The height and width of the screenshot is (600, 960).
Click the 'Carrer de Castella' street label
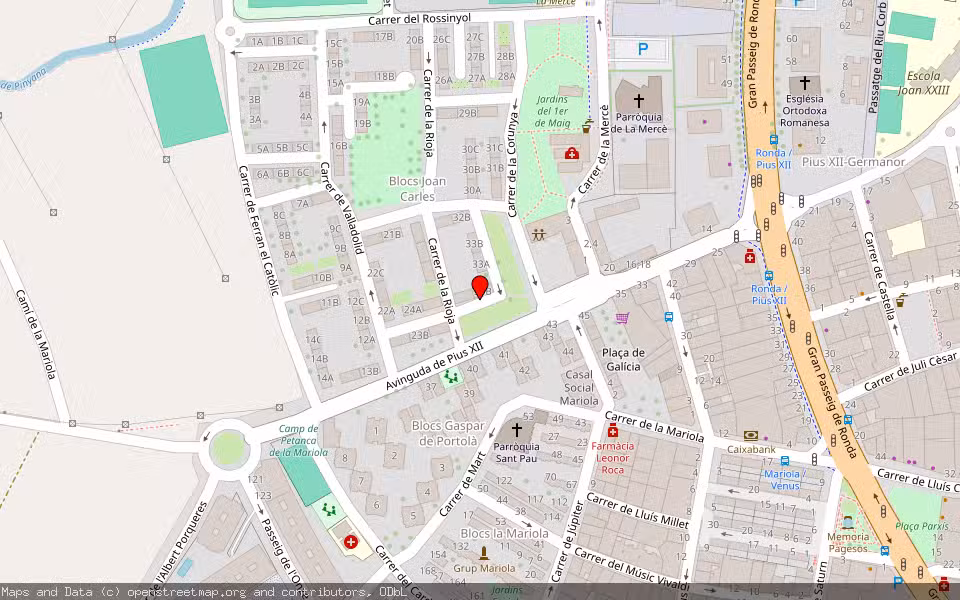tap(879, 276)
